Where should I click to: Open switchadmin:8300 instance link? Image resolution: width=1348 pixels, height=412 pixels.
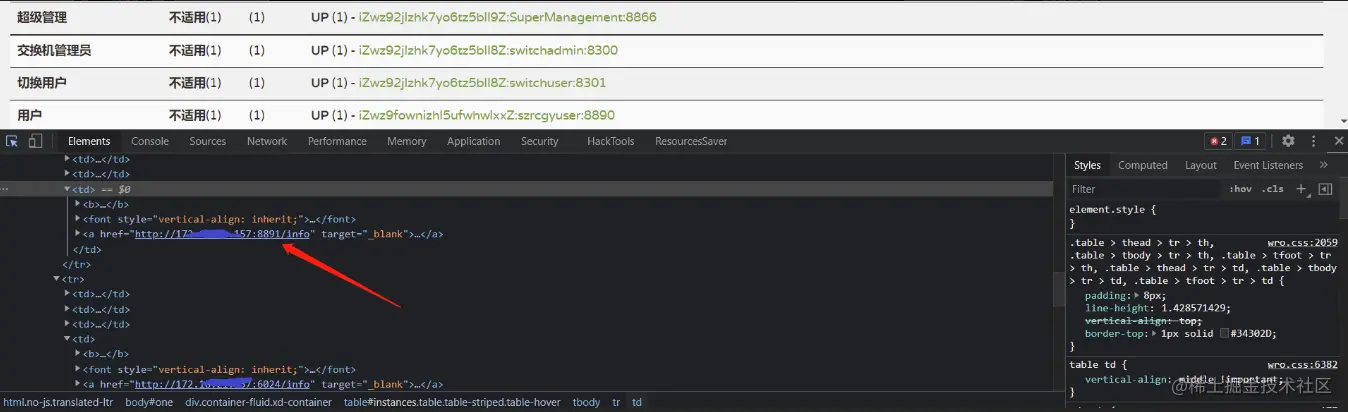tap(488, 50)
